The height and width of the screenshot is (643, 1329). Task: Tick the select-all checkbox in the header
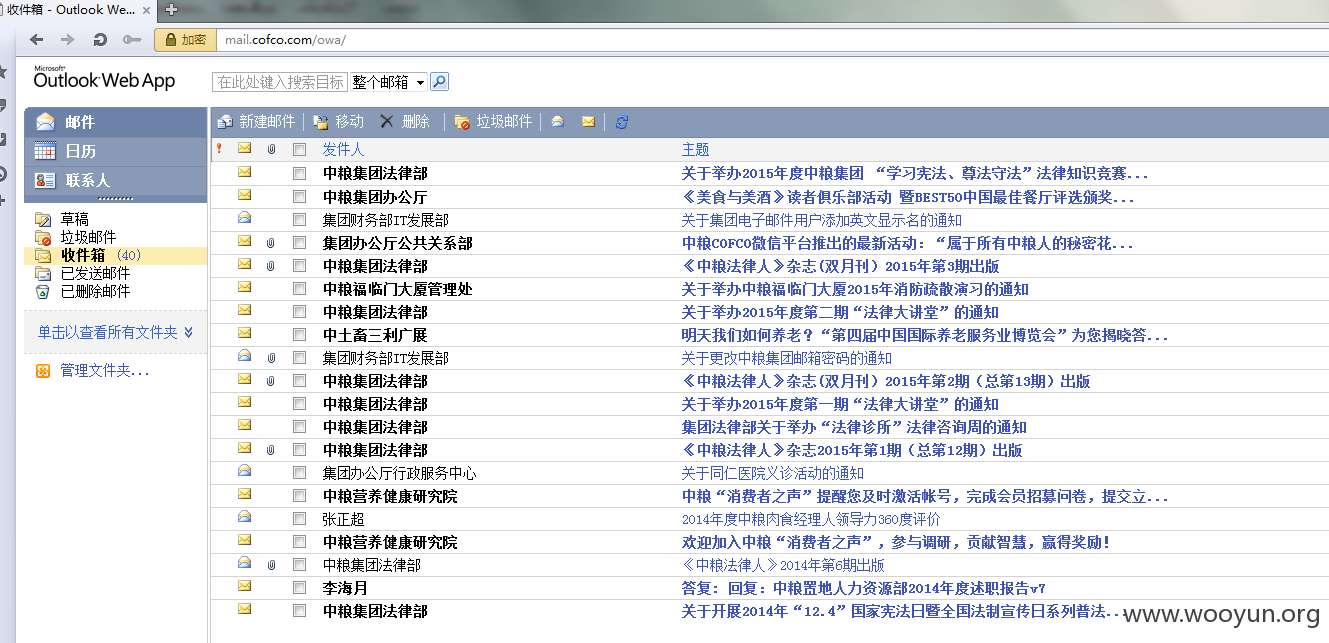coord(299,149)
